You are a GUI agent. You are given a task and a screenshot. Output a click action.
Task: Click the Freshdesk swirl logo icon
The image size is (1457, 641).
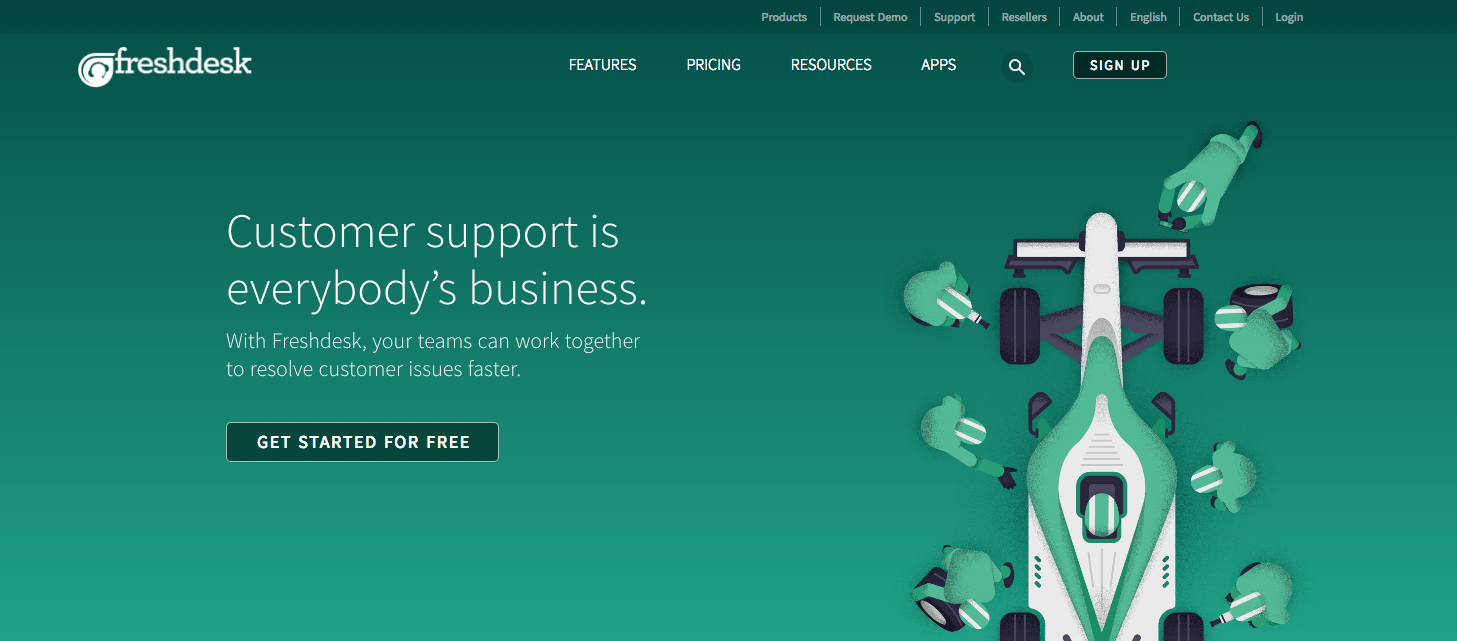(x=96, y=69)
